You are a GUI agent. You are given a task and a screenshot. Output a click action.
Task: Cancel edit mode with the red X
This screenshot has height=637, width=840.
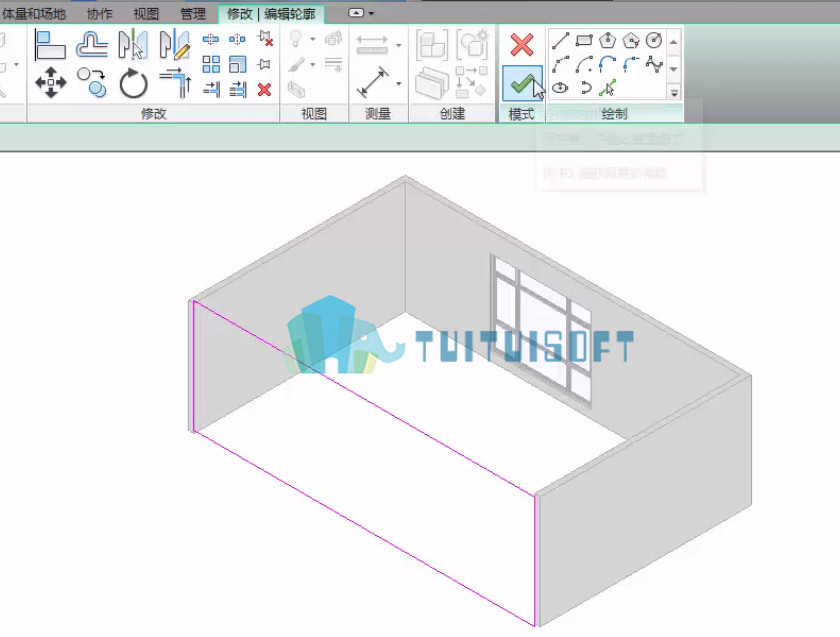pos(521,45)
